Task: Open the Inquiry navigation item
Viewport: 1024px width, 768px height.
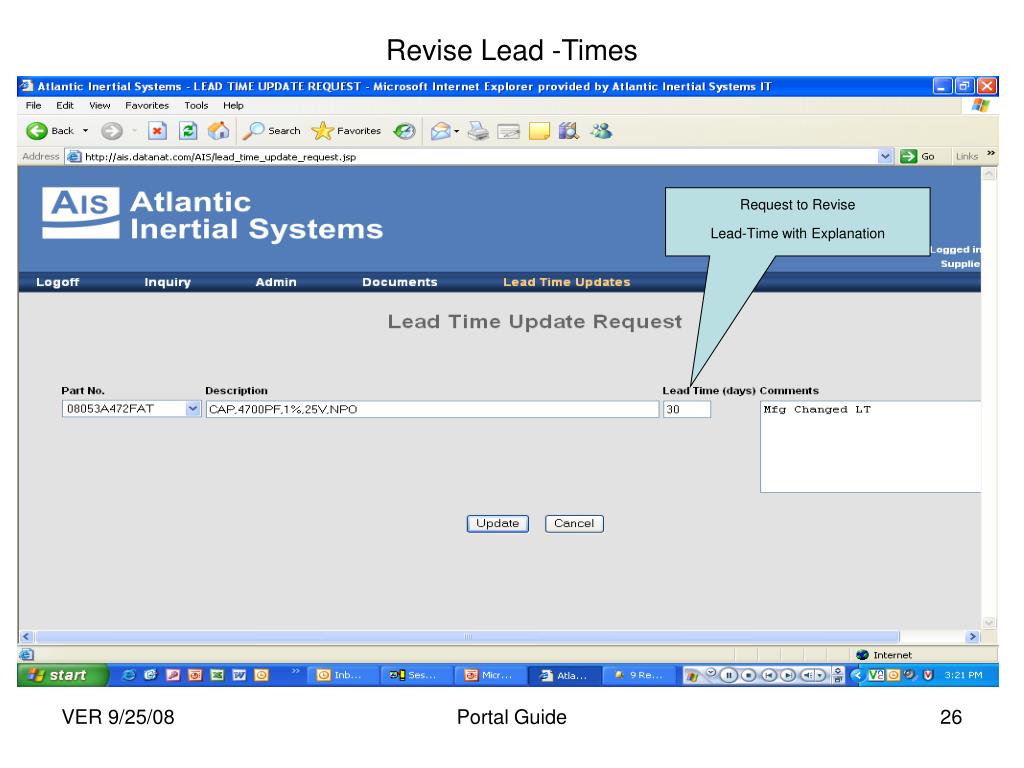Action: (x=167, y=282)
